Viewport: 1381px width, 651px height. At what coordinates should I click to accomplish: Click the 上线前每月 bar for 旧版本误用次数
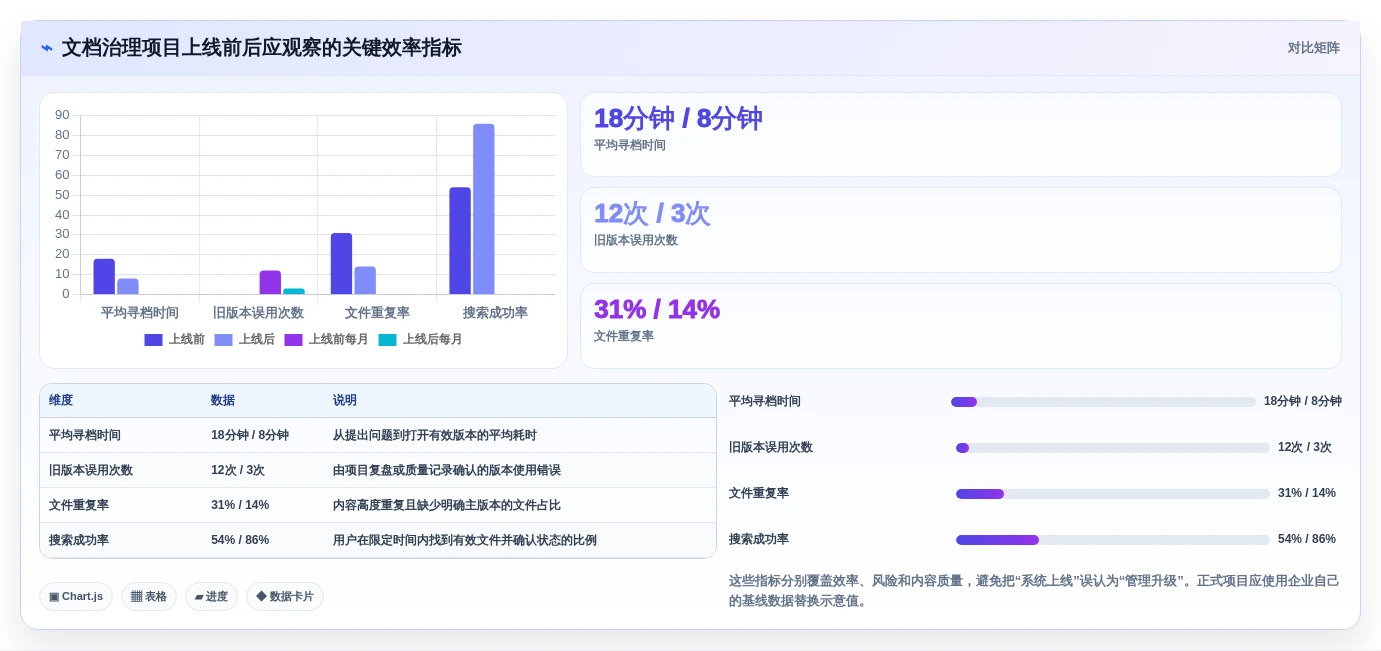click(270, 283)
